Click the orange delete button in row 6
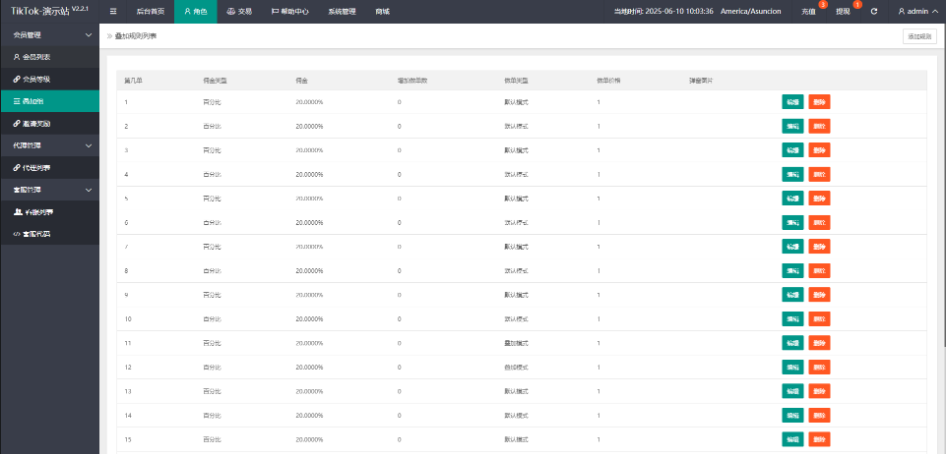946x454 pixels. (819, 222)
